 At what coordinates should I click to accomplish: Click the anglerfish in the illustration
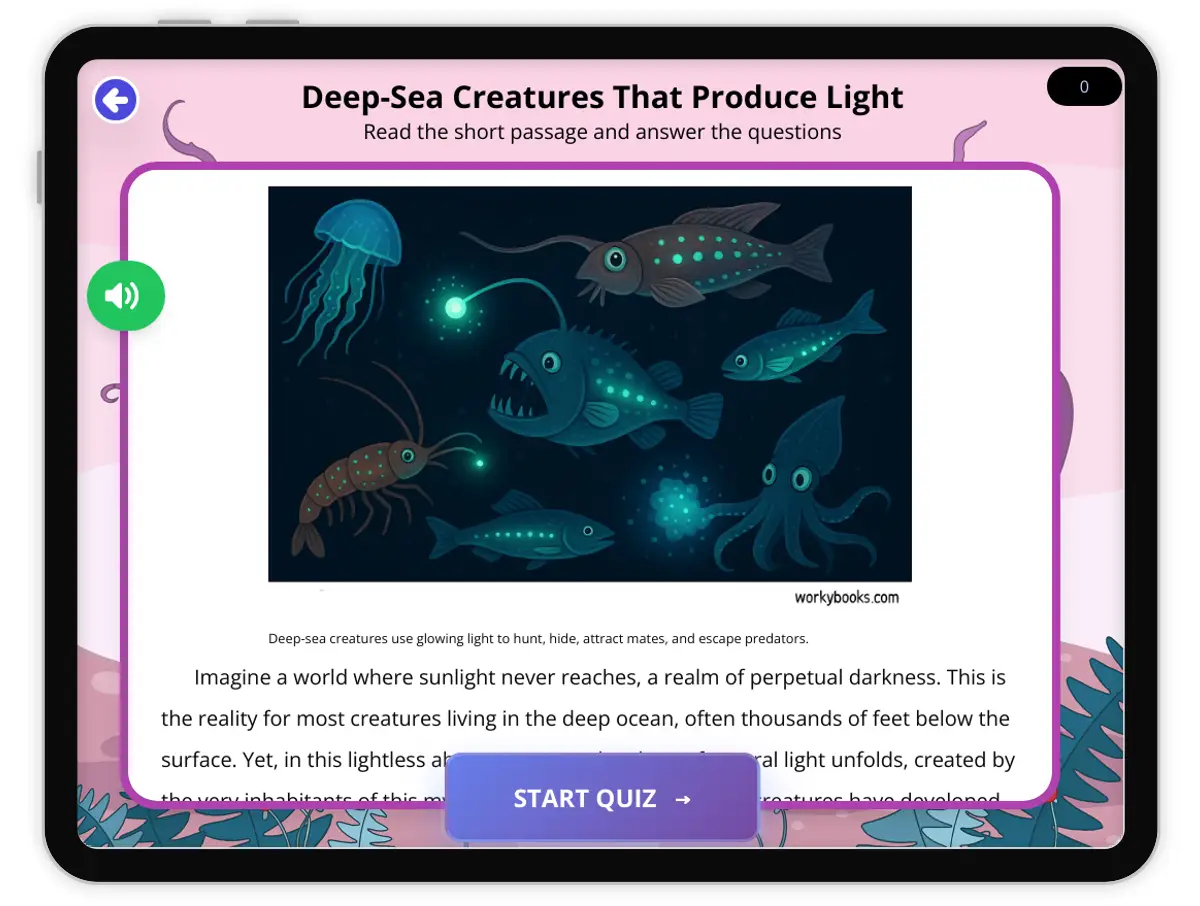click(600, 385)
